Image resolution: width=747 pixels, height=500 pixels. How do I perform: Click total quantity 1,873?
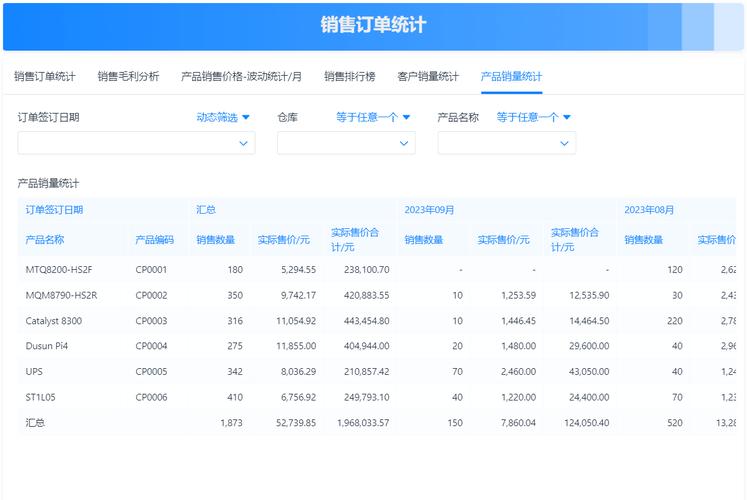[232, 423]
